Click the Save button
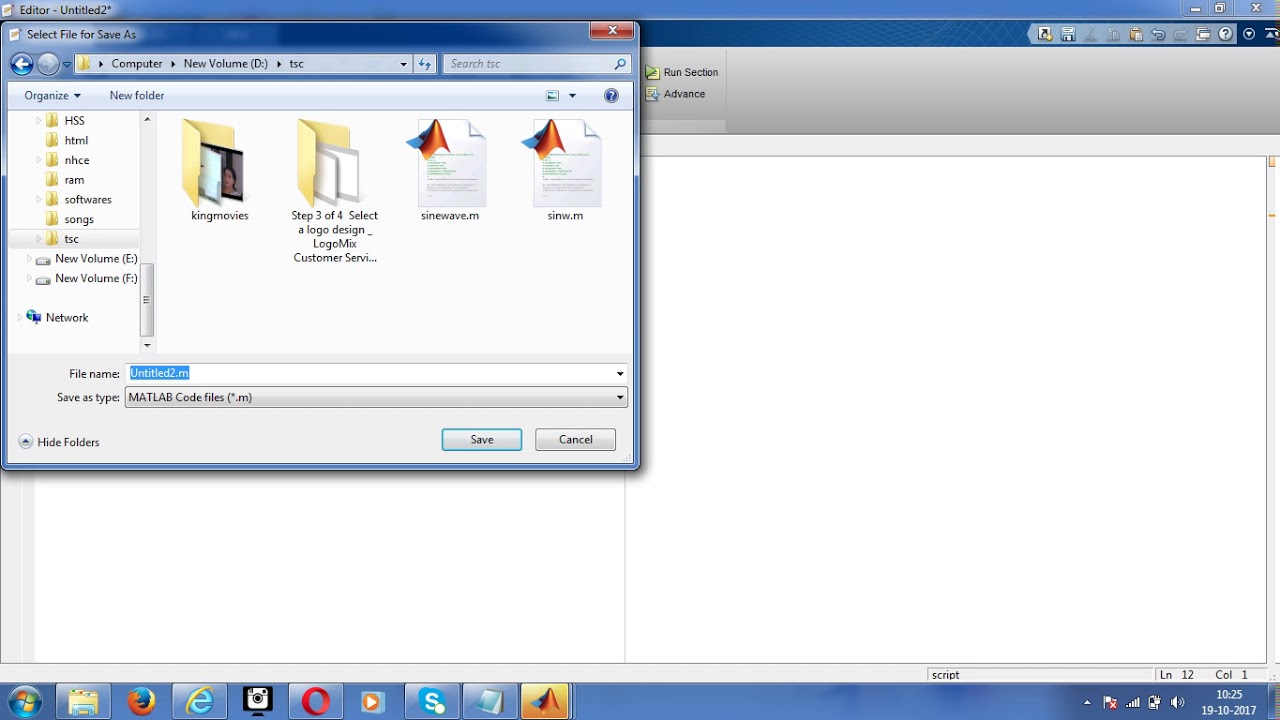This screenshot has width=1280, height=720. tap(482, 440)
